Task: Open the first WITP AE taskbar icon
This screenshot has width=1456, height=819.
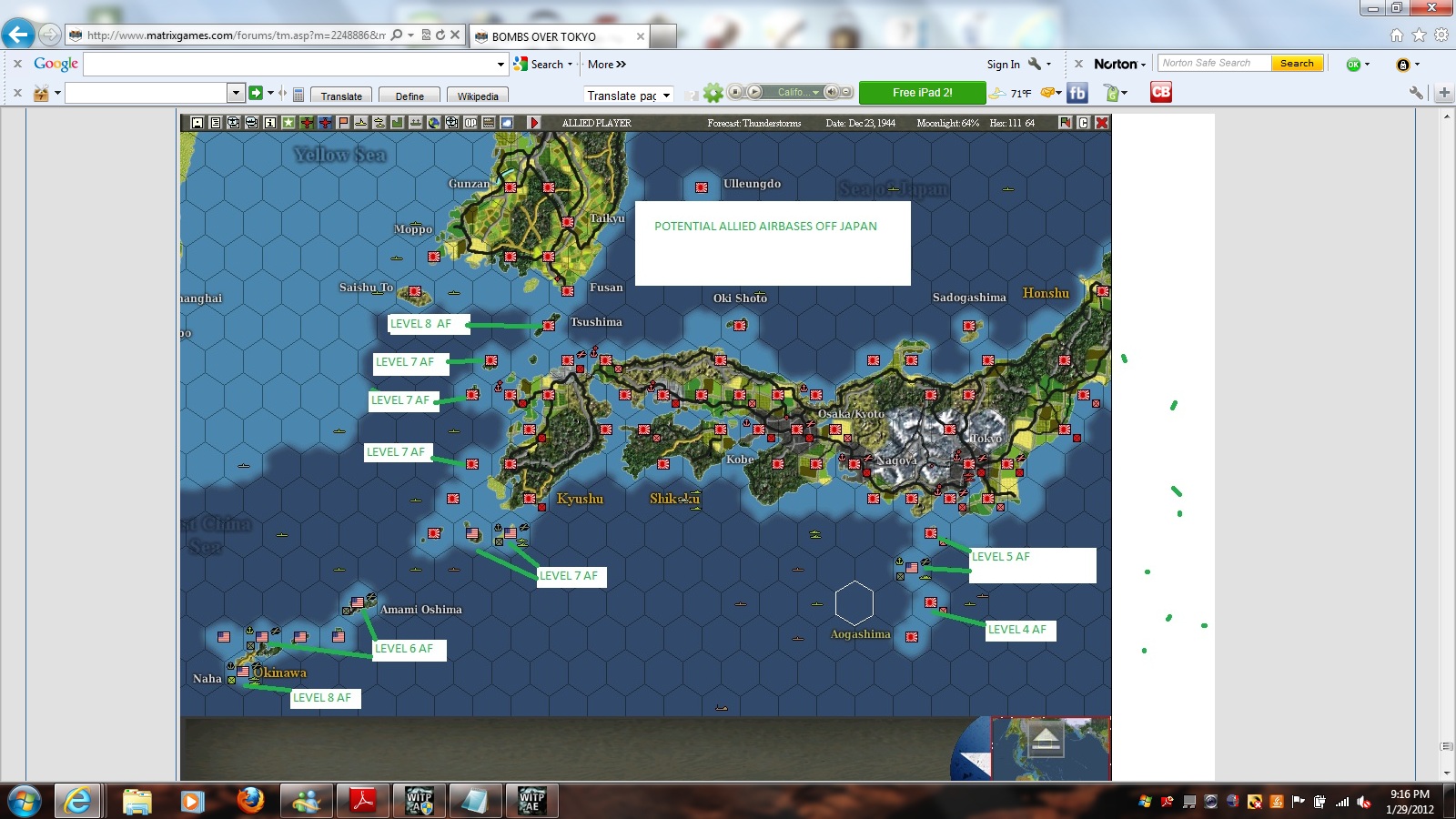Action: coord(419,801)
